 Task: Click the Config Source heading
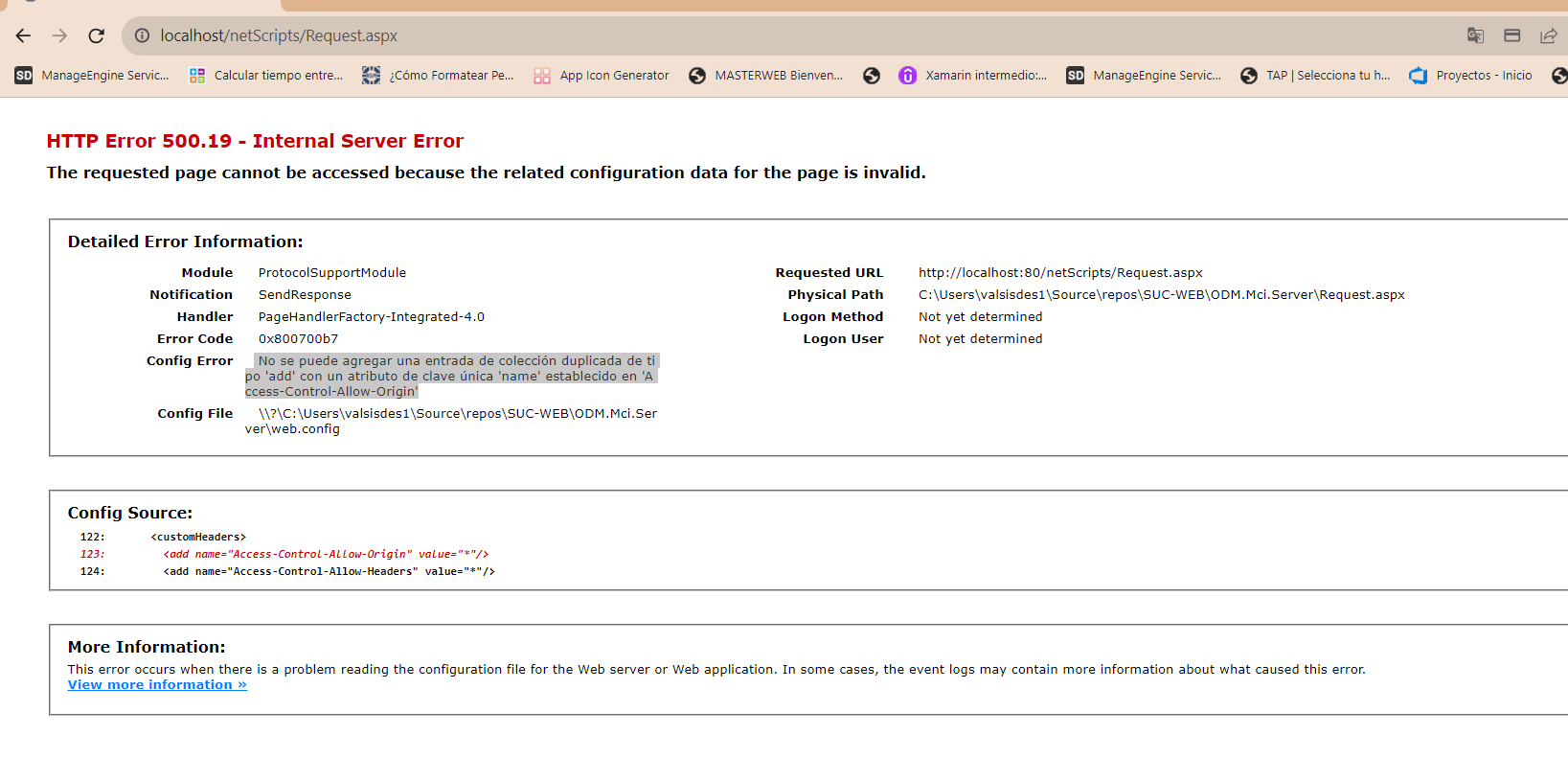pos(130,513)
